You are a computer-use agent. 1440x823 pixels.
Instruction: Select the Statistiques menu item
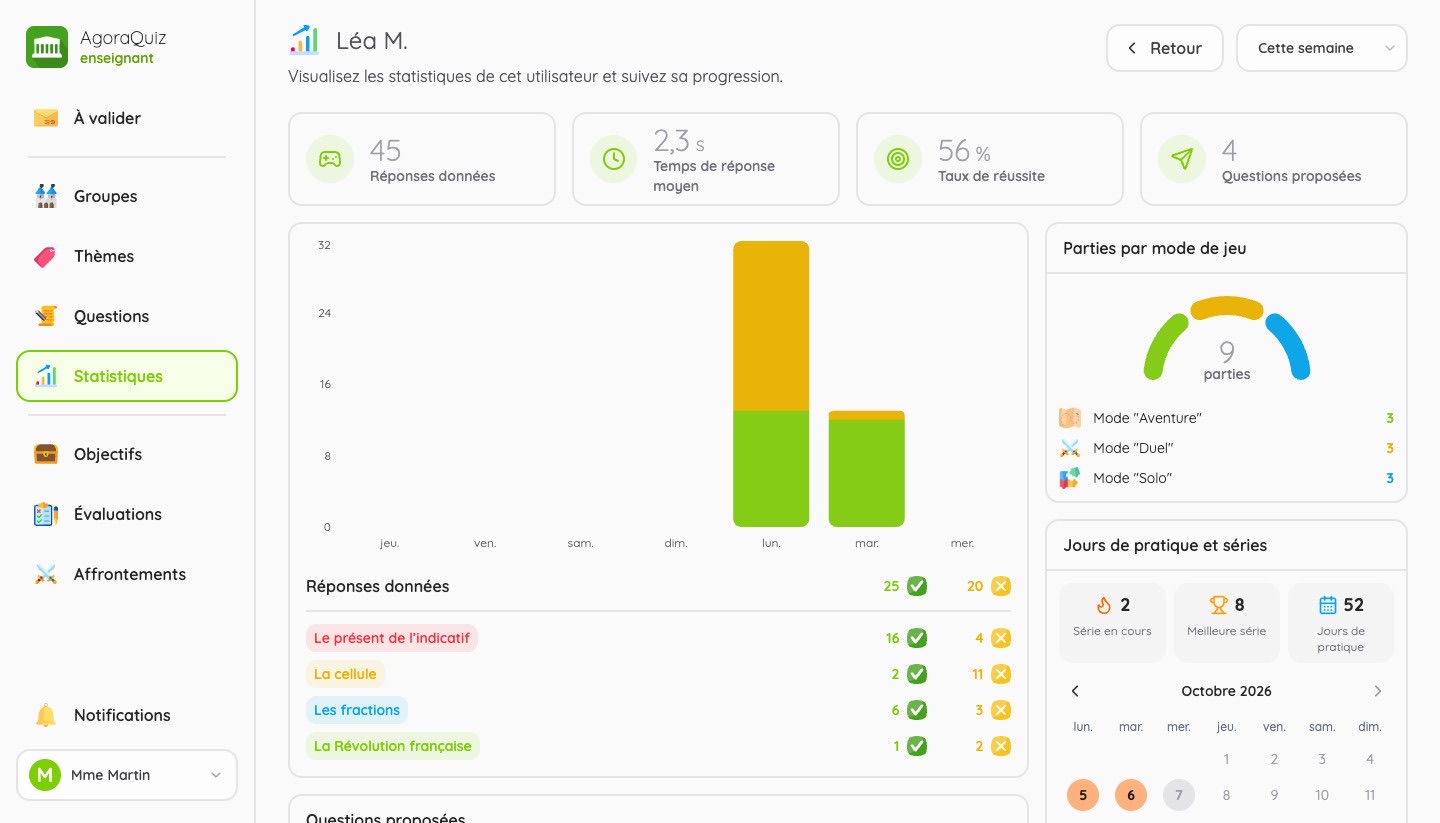127,376
